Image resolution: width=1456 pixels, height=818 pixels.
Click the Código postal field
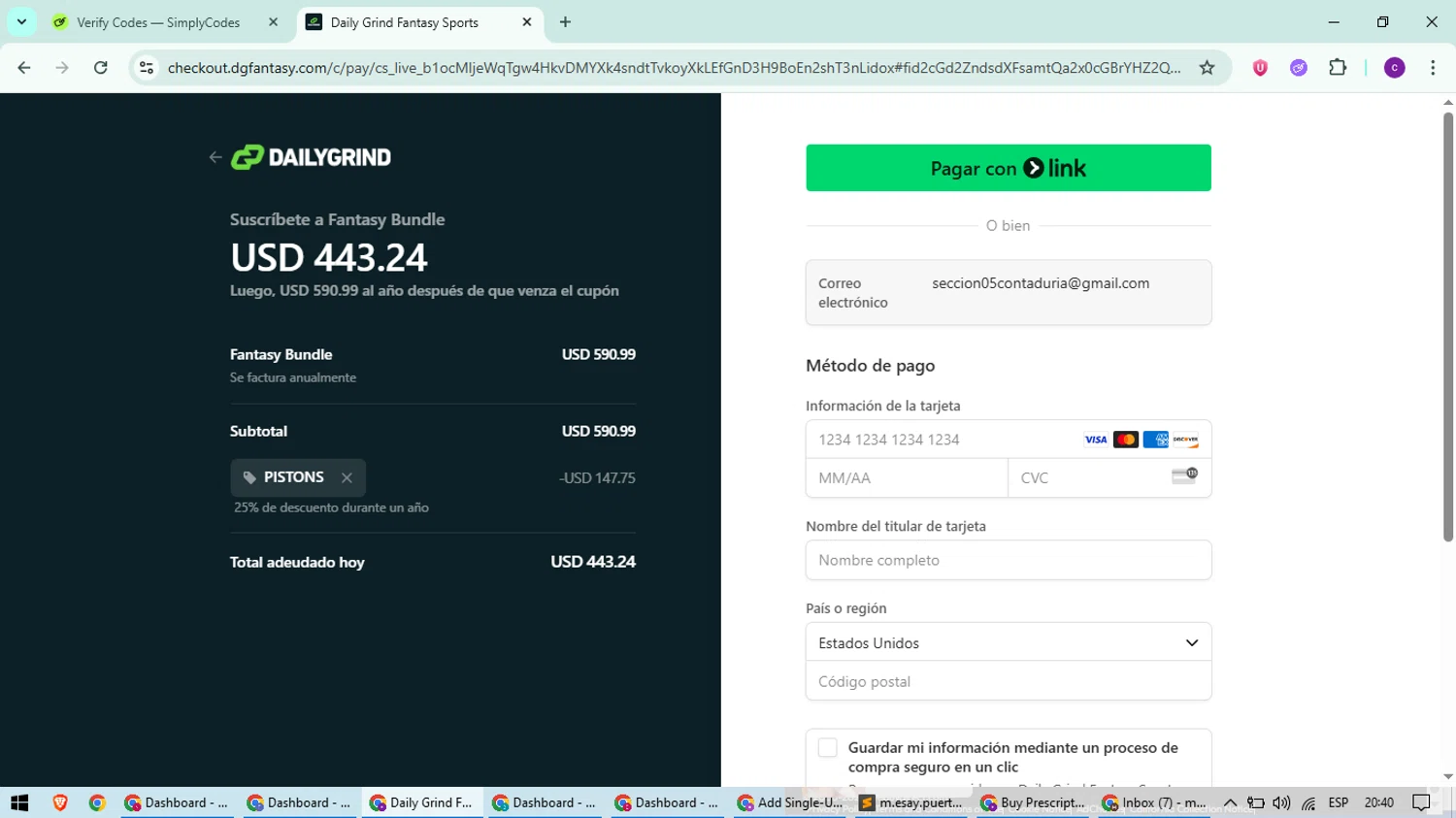click(1009, 681)
